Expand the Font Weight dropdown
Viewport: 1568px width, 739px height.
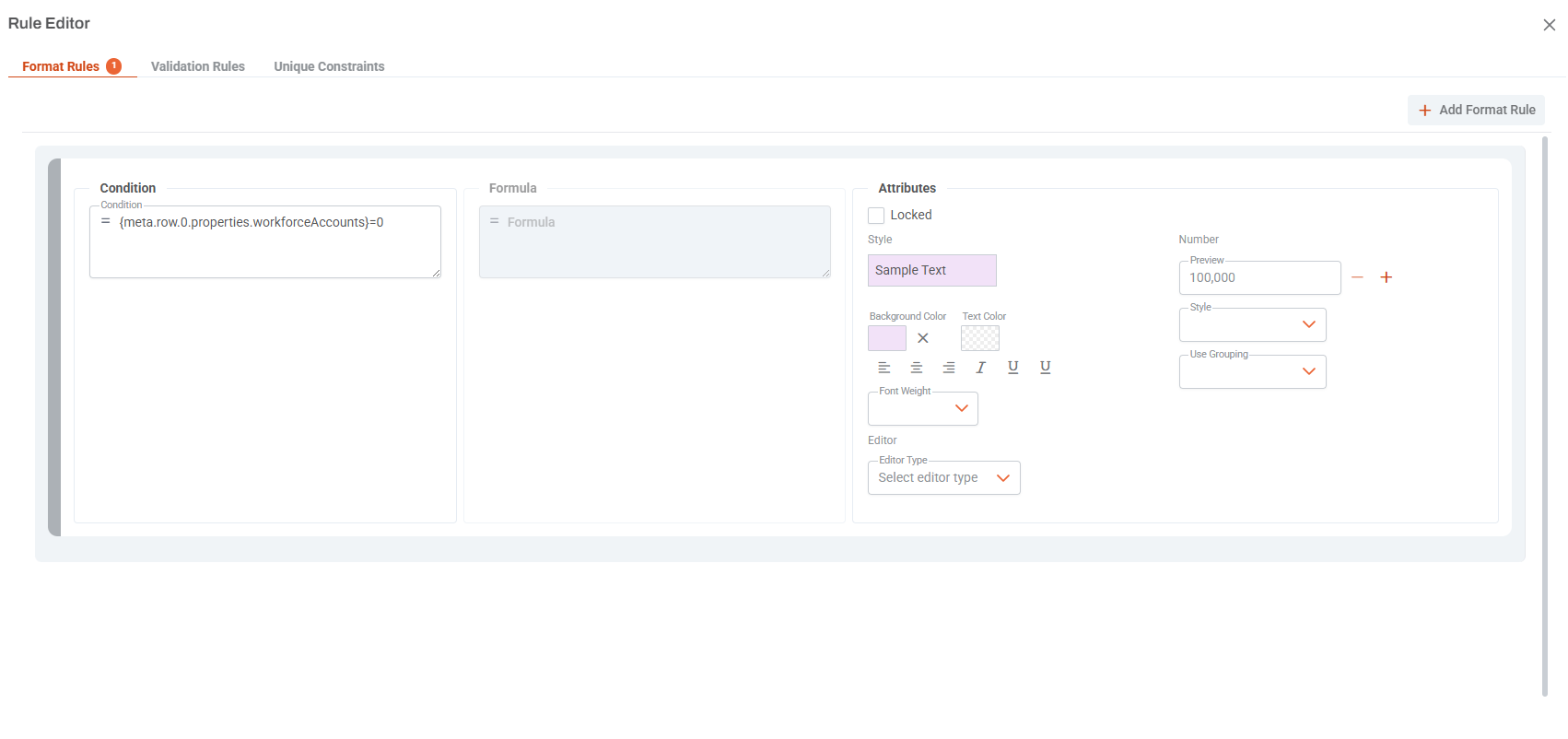coord(923,408)
